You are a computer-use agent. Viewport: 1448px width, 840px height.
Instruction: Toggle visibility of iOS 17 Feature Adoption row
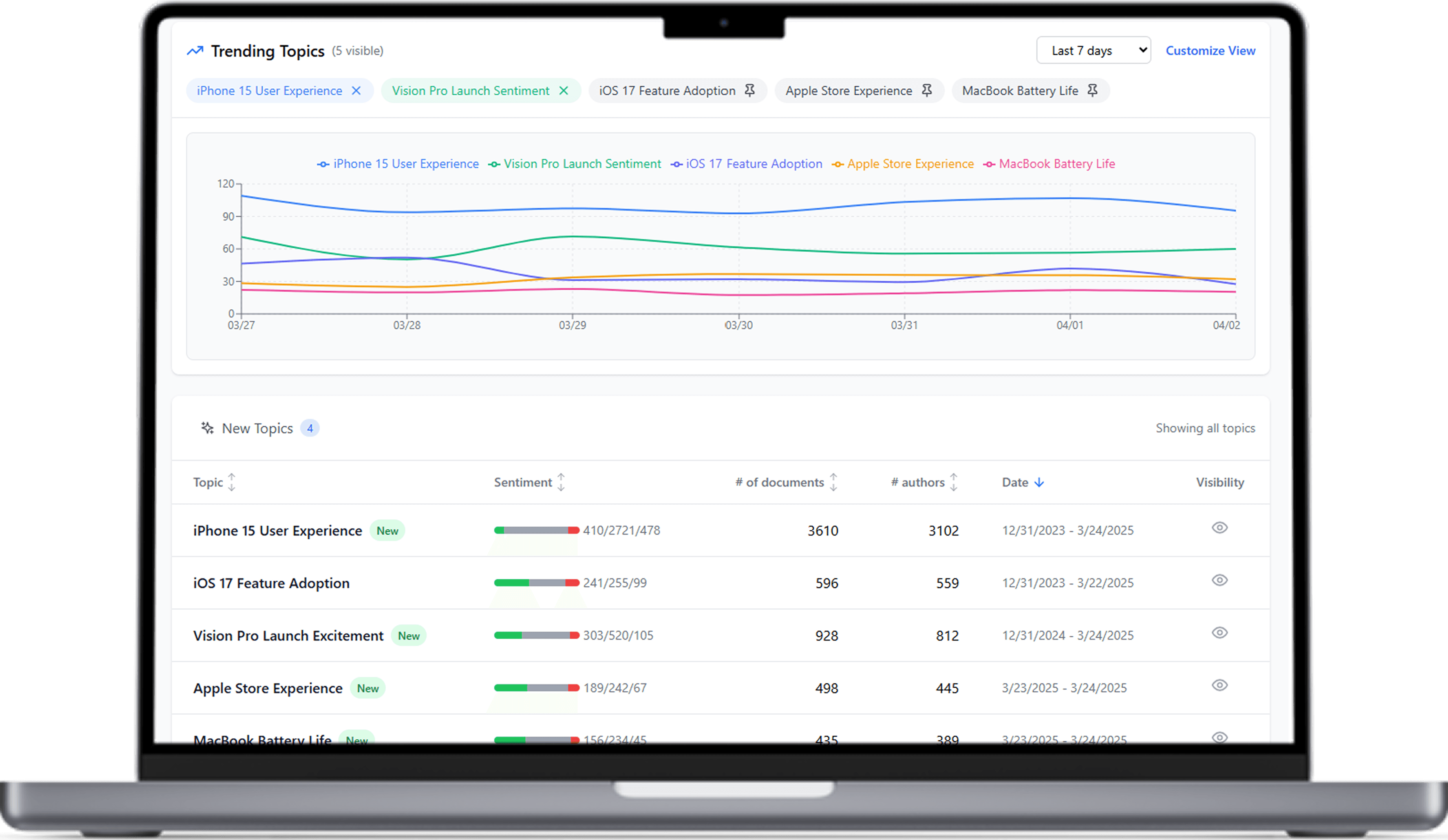(x=1220, y=580)
